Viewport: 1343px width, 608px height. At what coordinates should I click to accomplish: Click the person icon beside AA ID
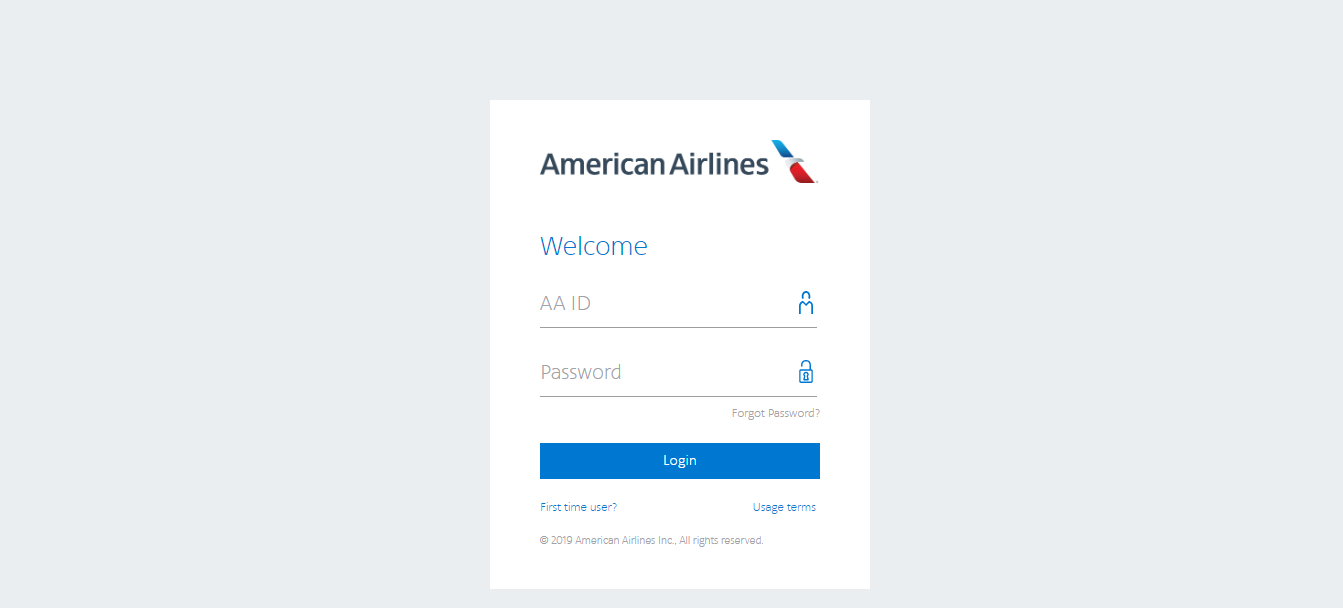805,302
